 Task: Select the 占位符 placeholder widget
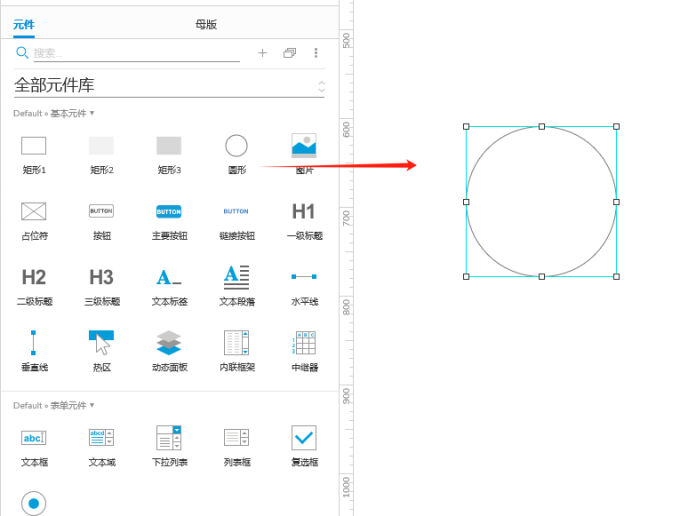point(34,221)
